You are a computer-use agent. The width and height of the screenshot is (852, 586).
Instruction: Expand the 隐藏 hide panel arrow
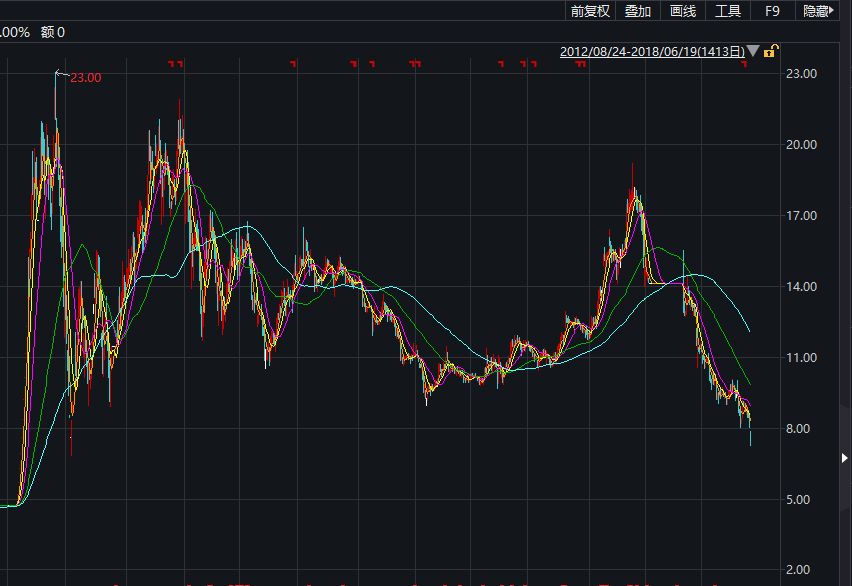tap(818, 11)
